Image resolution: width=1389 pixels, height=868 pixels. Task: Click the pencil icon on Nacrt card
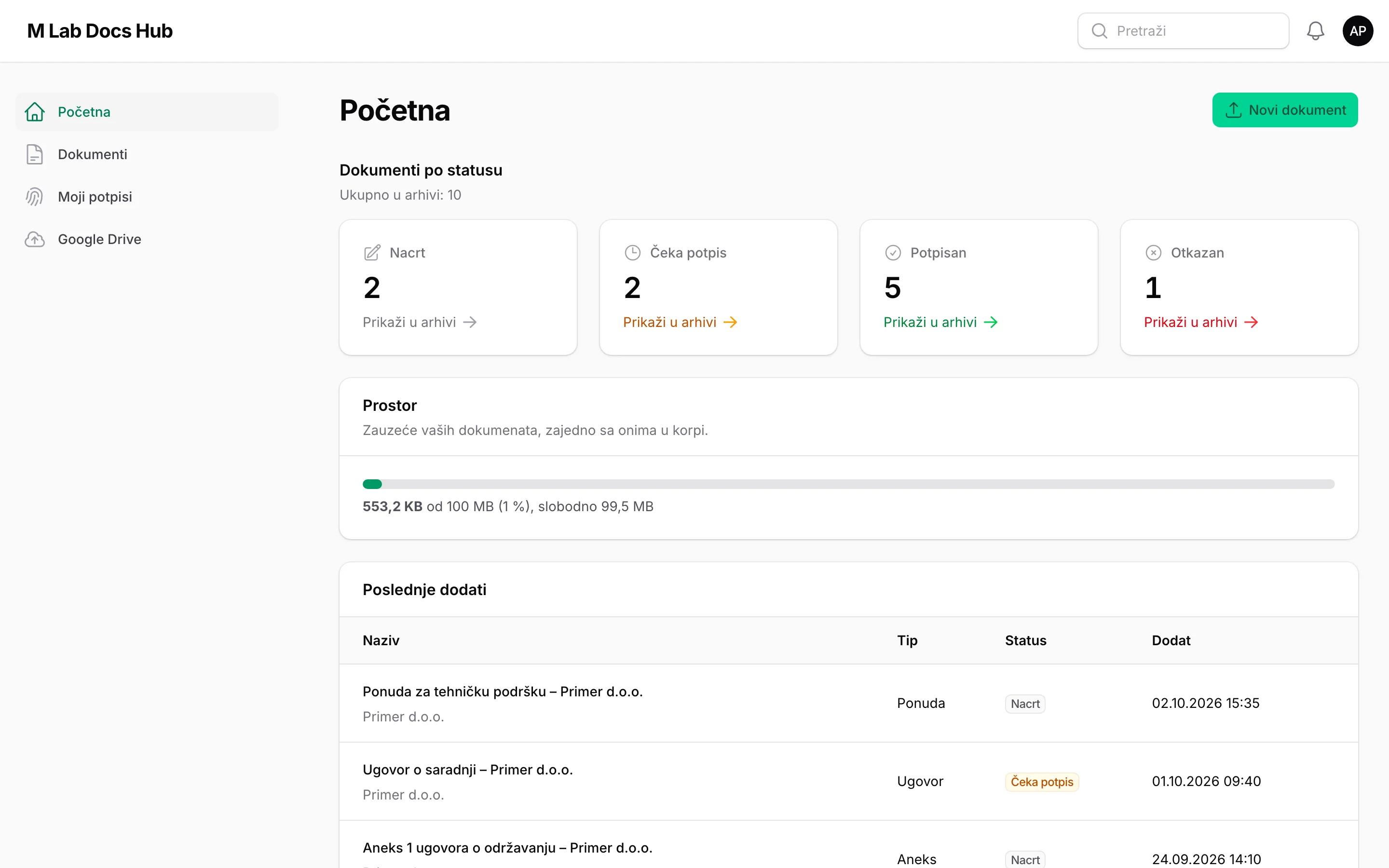pyautogui.click(x=372, y=253)
